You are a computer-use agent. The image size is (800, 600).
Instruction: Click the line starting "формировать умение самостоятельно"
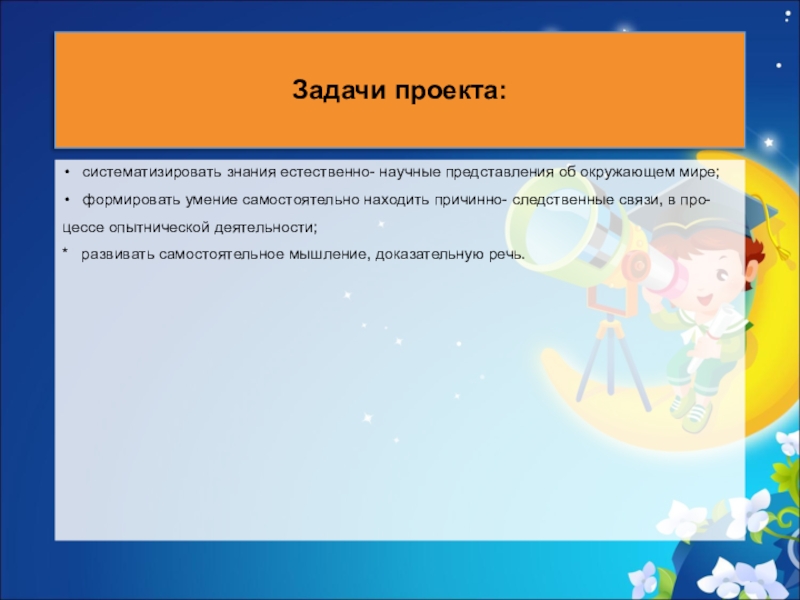click(395, 200)
